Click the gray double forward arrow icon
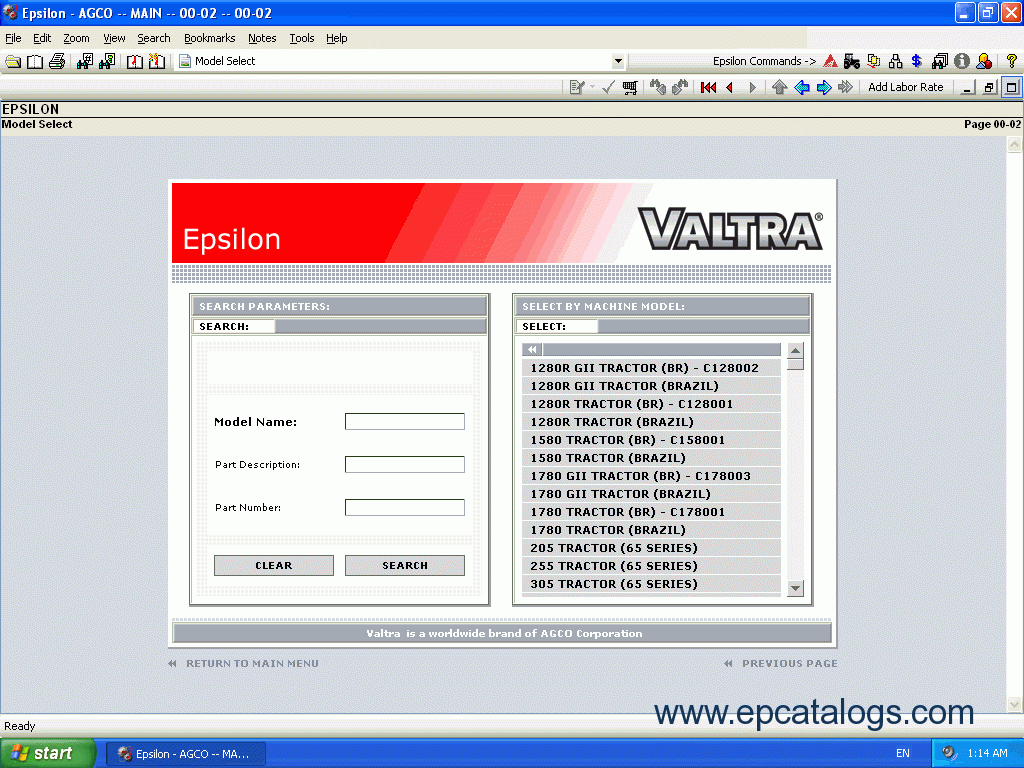 pos(846,87)
